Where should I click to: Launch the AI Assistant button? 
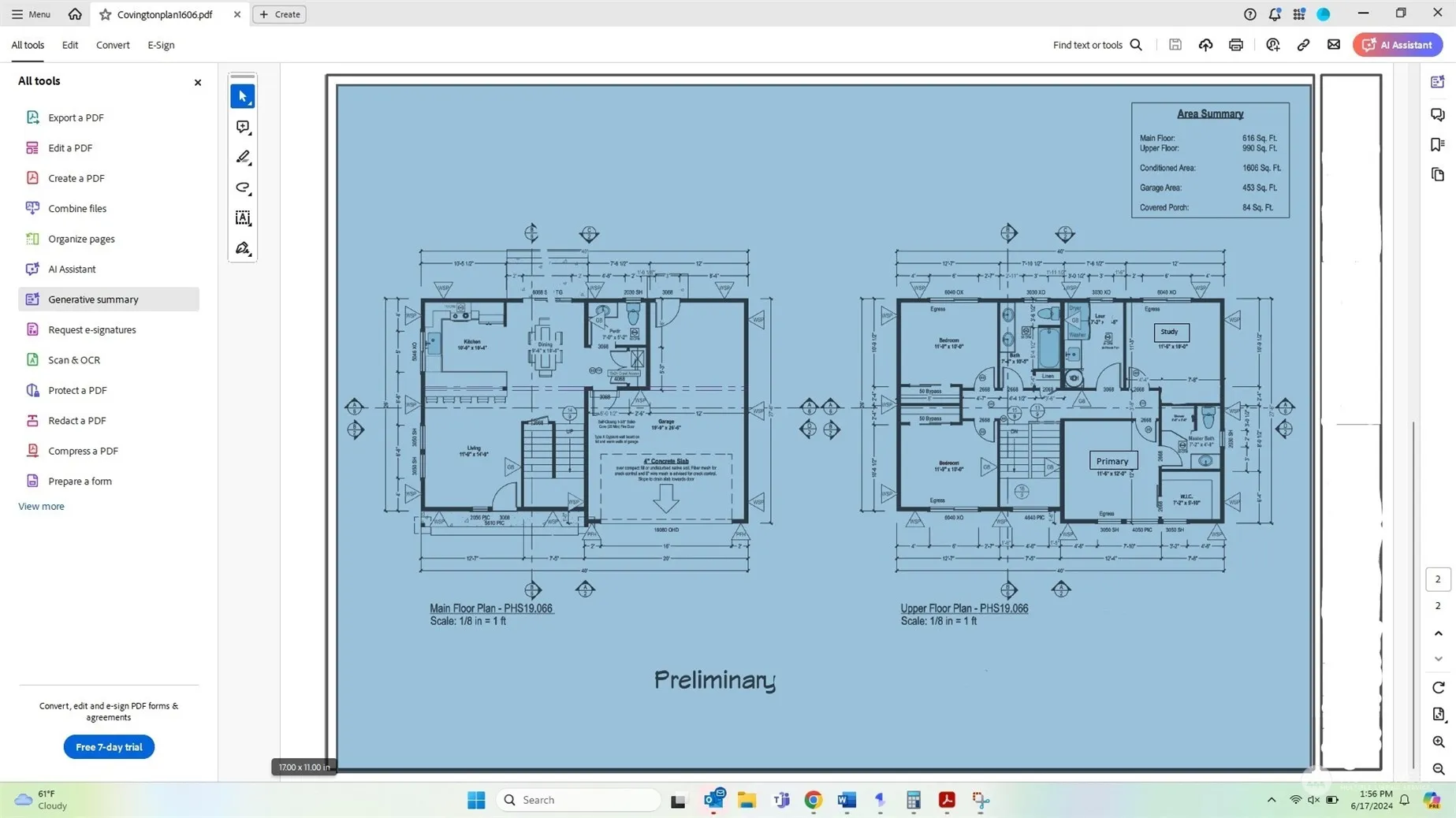(x=1398, y=45)
